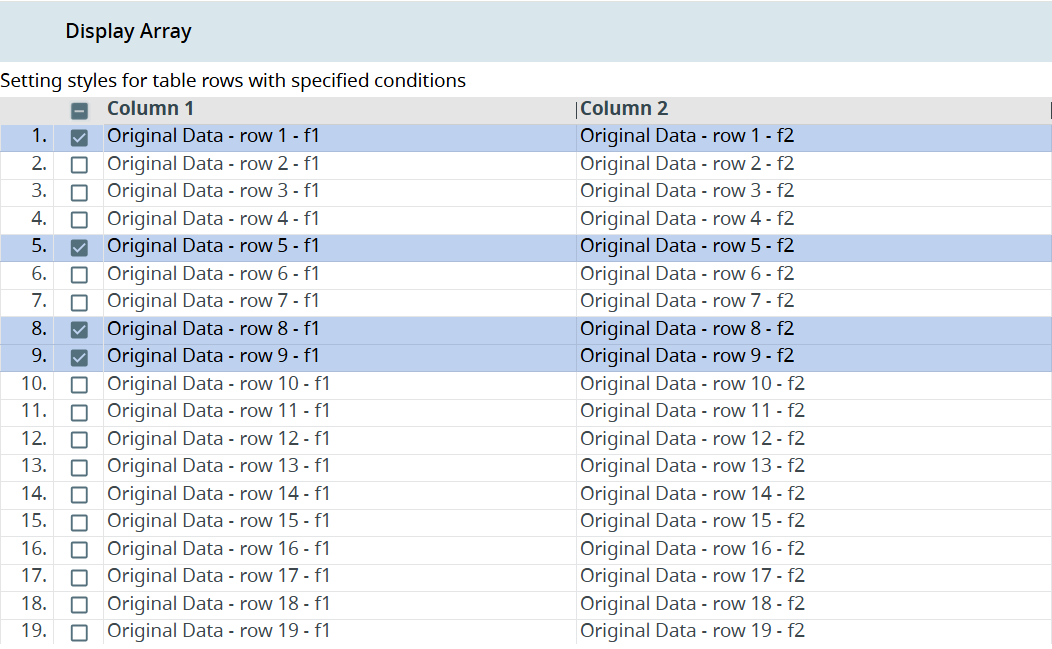Click the divider between Column 1 and Column 2 headers
Image resolution: width=1052 pixels, height=649 pixels.
click(x=577, y=109)
